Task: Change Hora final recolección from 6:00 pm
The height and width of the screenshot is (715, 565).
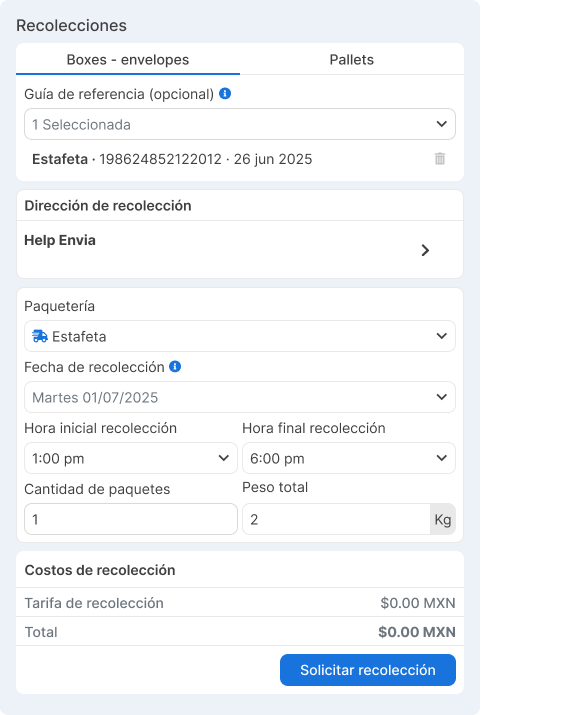Action: tap(349, 458)
